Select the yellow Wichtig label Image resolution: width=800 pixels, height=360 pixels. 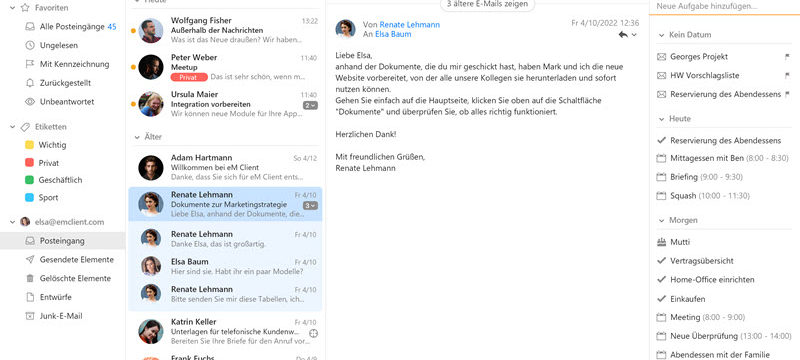[x=30, y=145]
